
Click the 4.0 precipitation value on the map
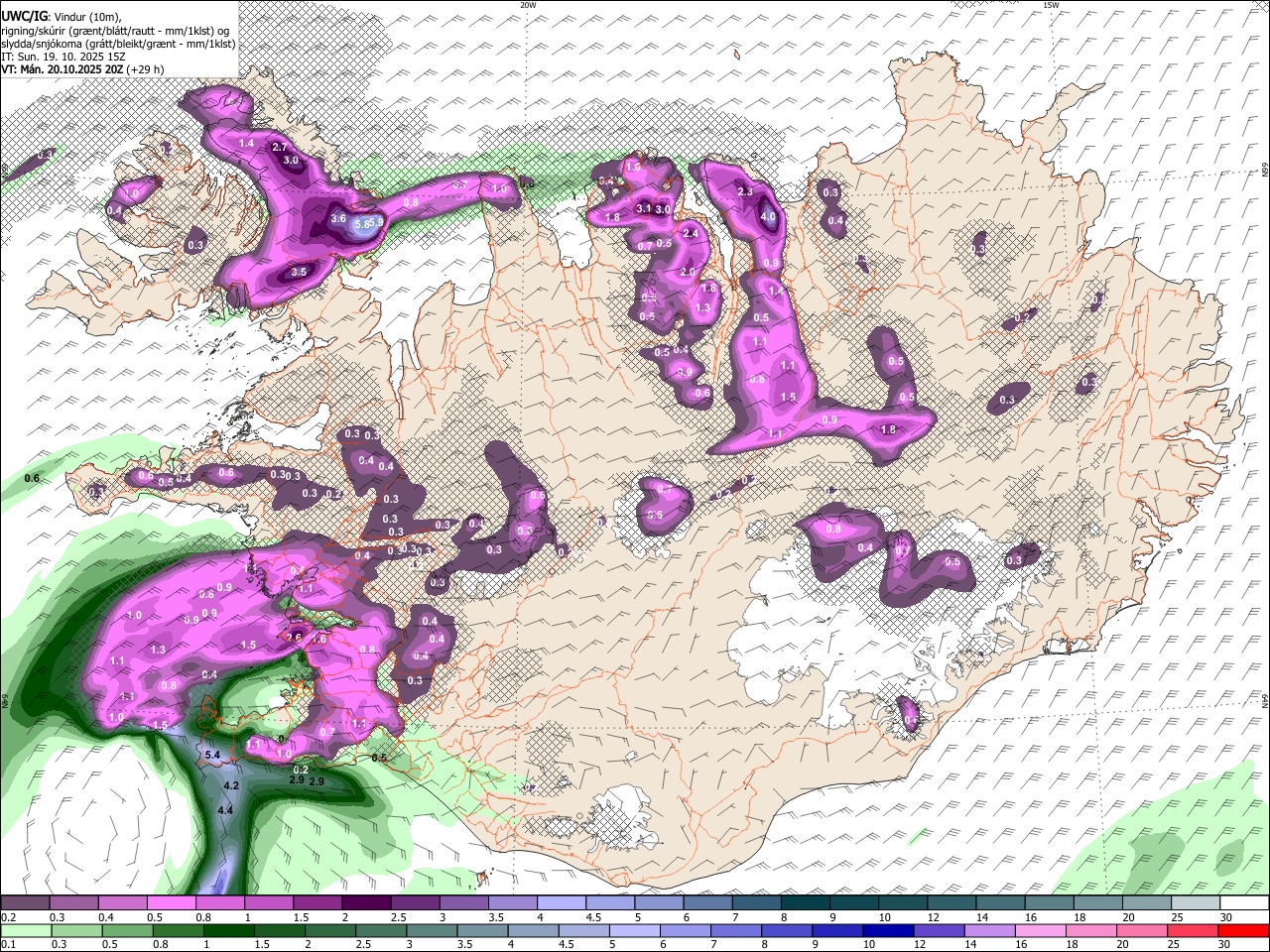click(x=768, y=216)
